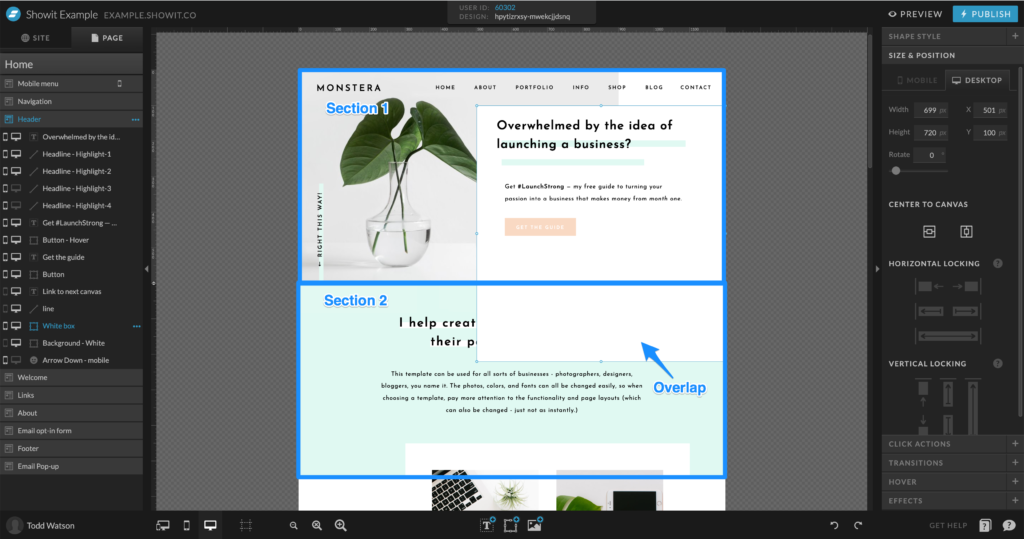The image size is (1024, 539).
Task: Toggle desktop visibility for Arrow Down - mobile
Action: coord(16,360)
